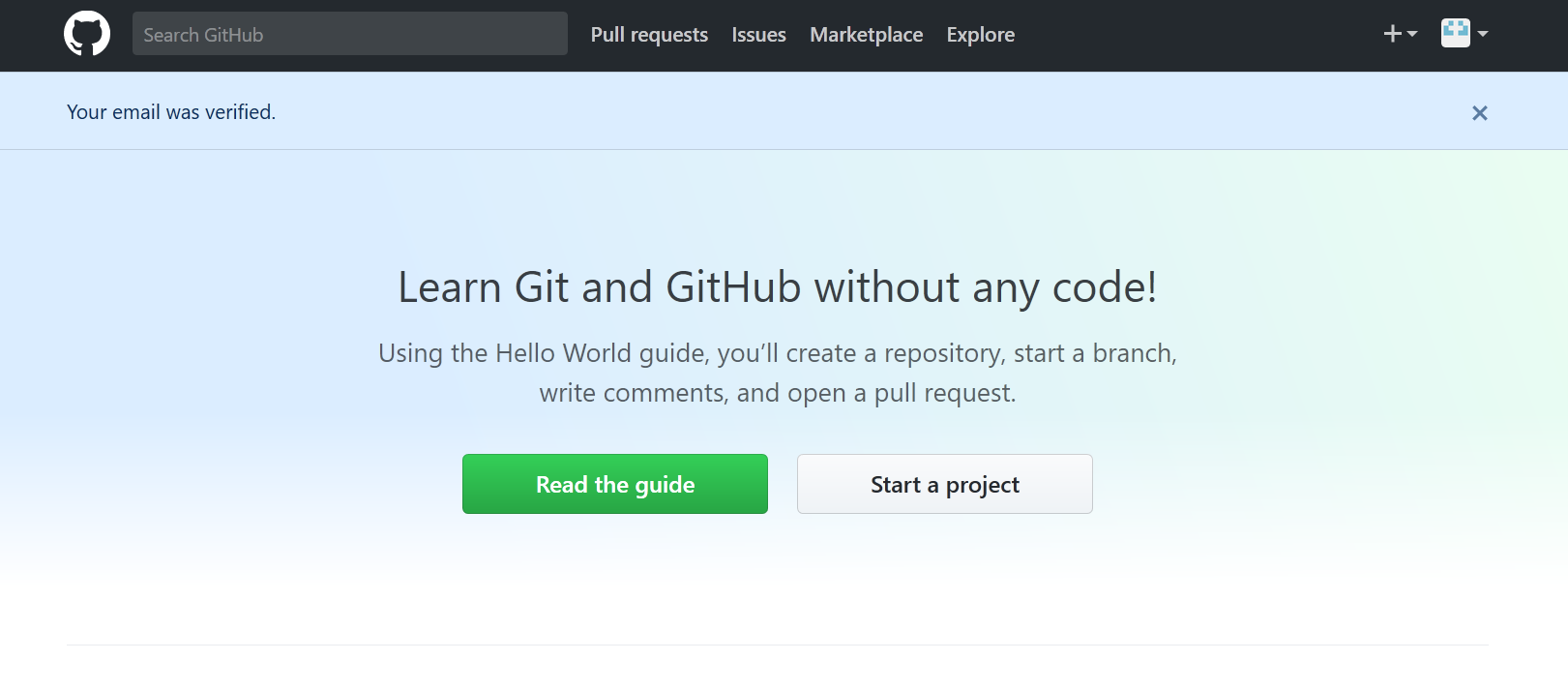Image resolution: width=1568 pixels, height=691 pixels.
Task: Click the GitHub Octocat logo
Action: pyautogui.click(x=87, y=34)
